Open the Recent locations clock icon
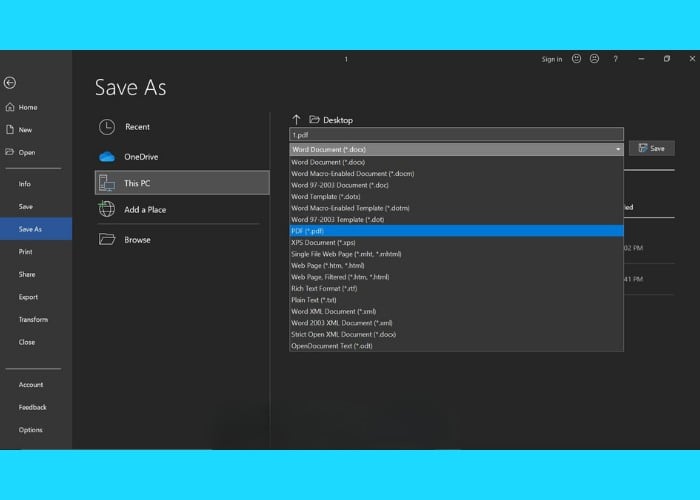The height and width of the screenshot is (500, 700). pos(107,127)
